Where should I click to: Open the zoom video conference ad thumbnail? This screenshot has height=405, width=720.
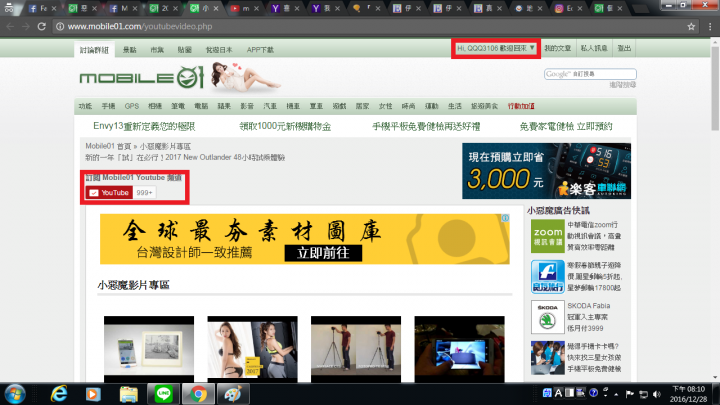[547, 236]
